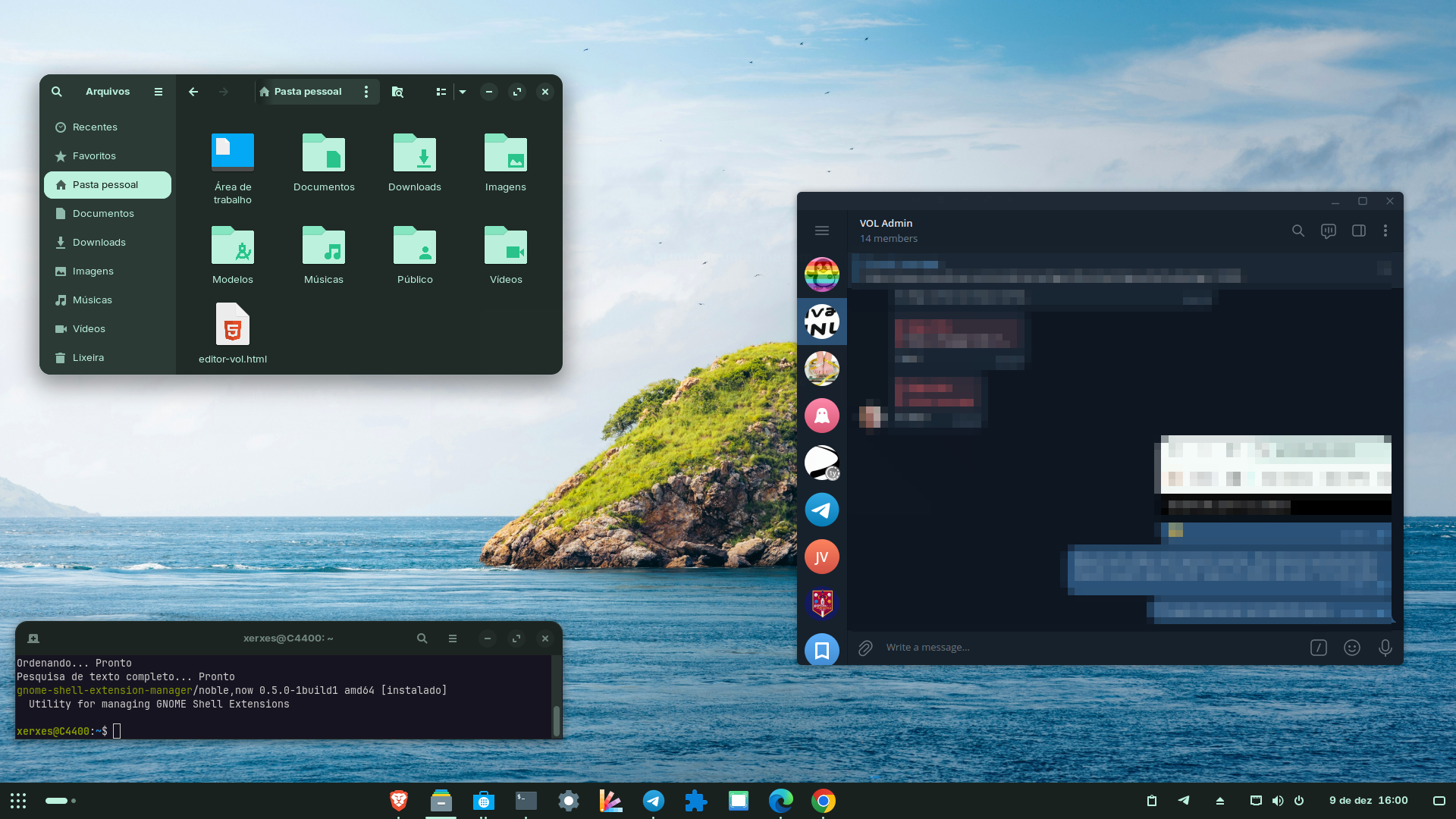The image size is (1456, 819).
Task: Select Downloads in Arquivos sidebar
Action: tap(99, 243)
